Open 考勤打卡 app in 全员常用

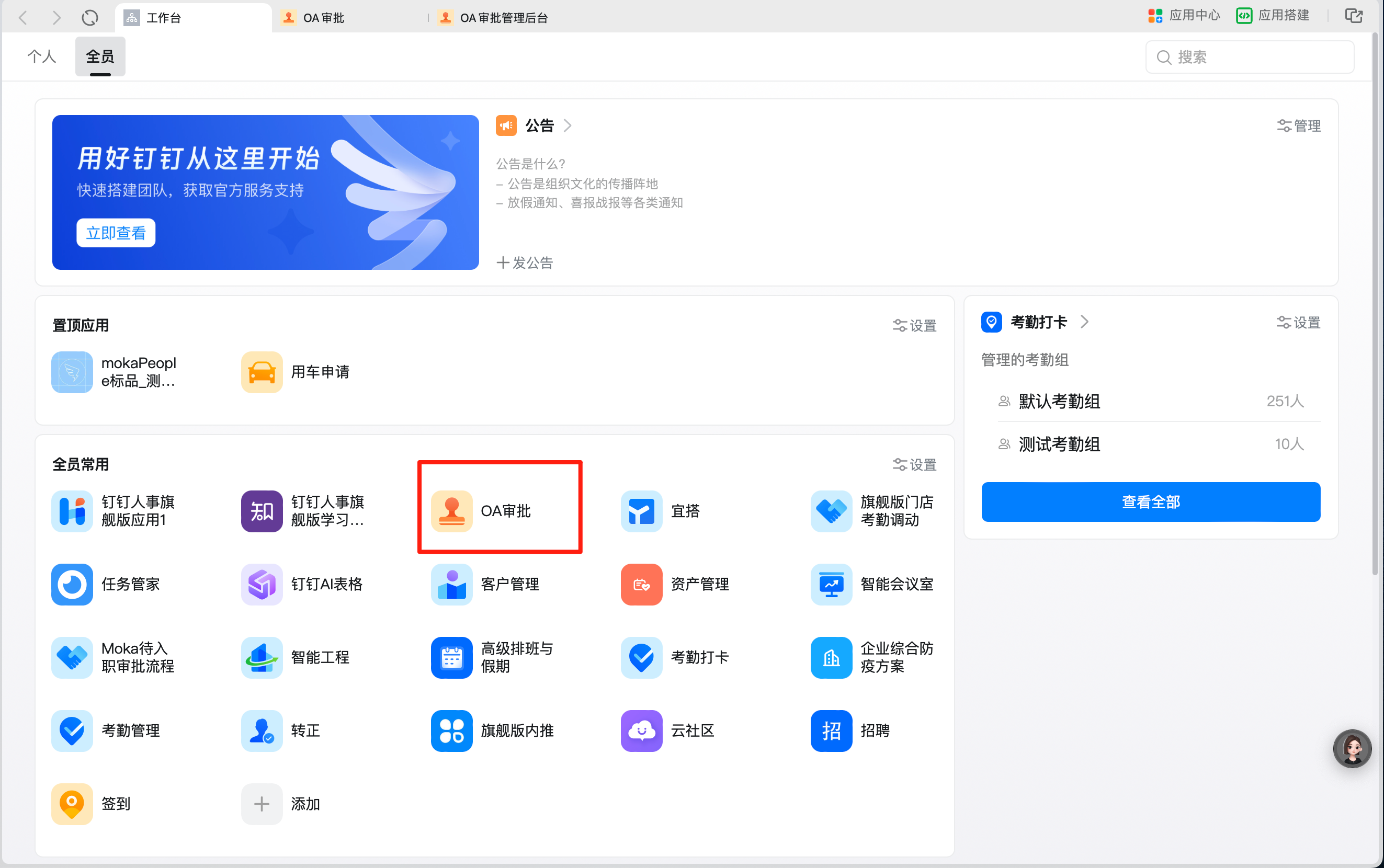point(675,657)
